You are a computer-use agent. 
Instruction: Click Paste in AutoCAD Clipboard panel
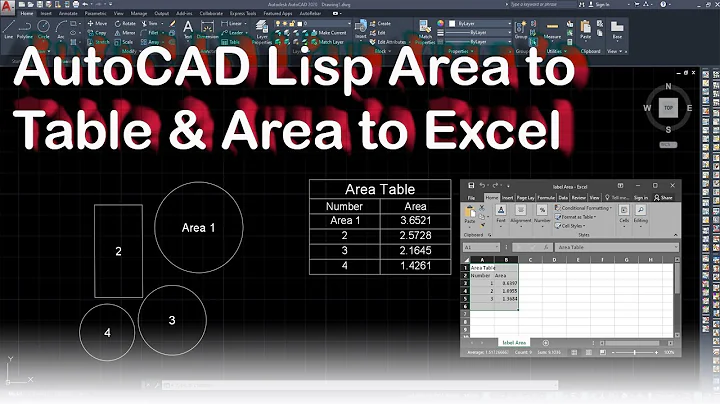click(x=585, y=29)
